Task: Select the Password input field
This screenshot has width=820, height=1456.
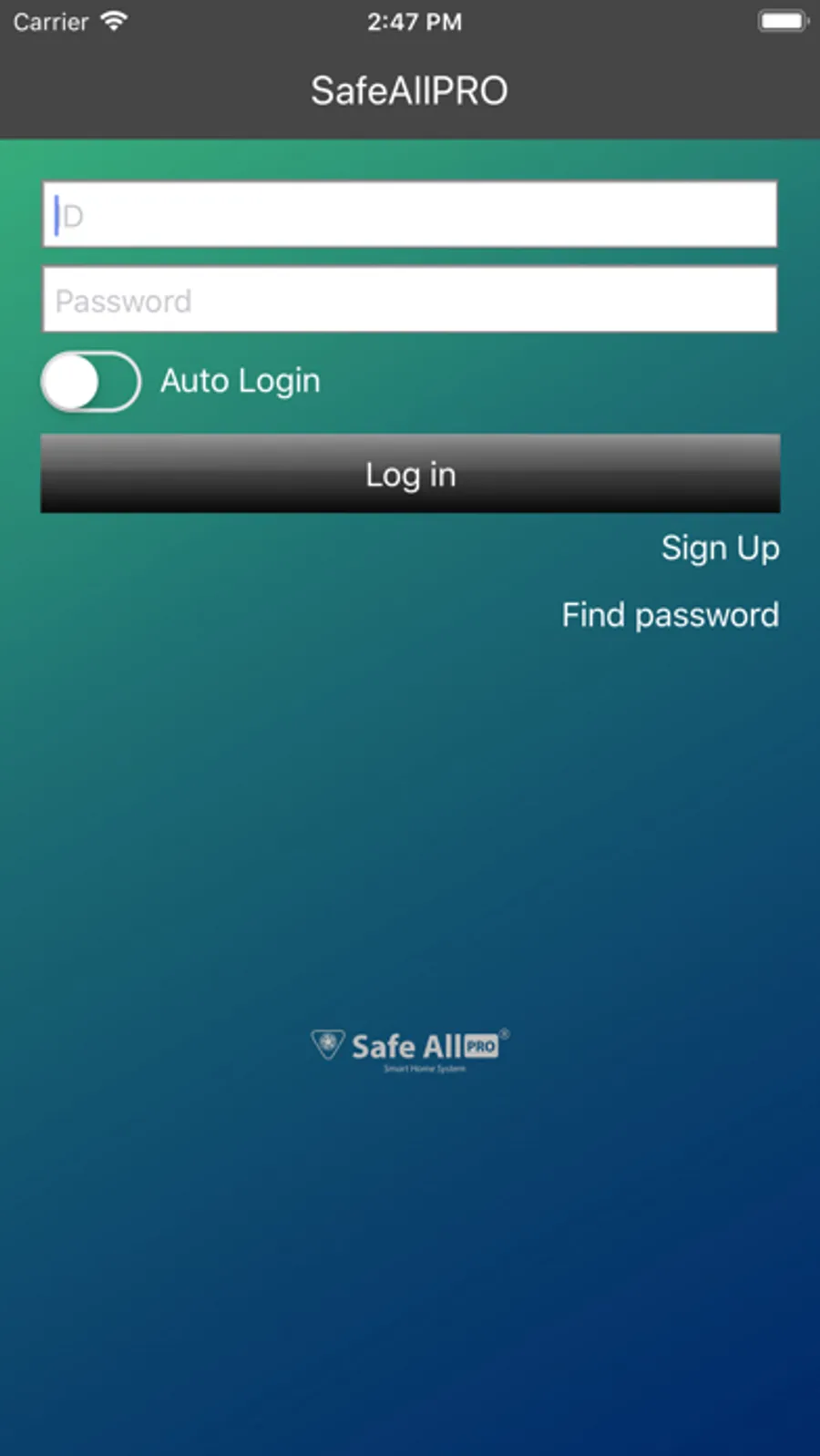Action: [x=410, y=300]
